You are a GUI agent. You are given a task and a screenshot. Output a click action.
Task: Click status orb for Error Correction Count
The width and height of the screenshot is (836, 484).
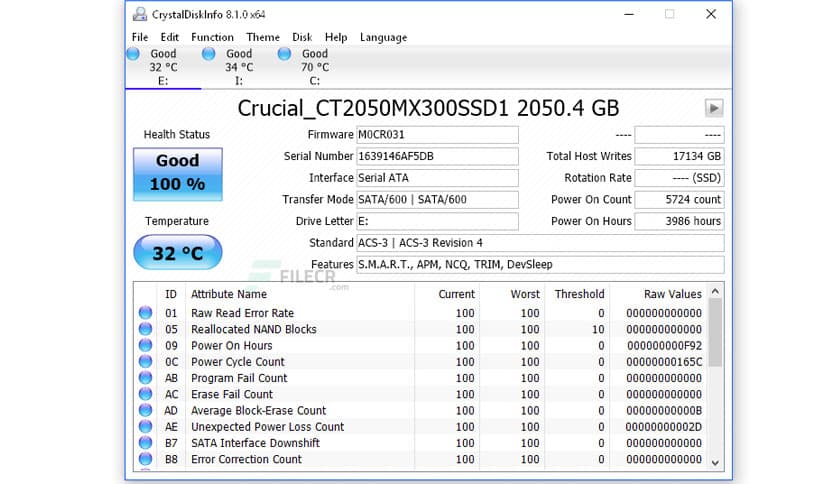pyautogui.click(x=145, y=459)
